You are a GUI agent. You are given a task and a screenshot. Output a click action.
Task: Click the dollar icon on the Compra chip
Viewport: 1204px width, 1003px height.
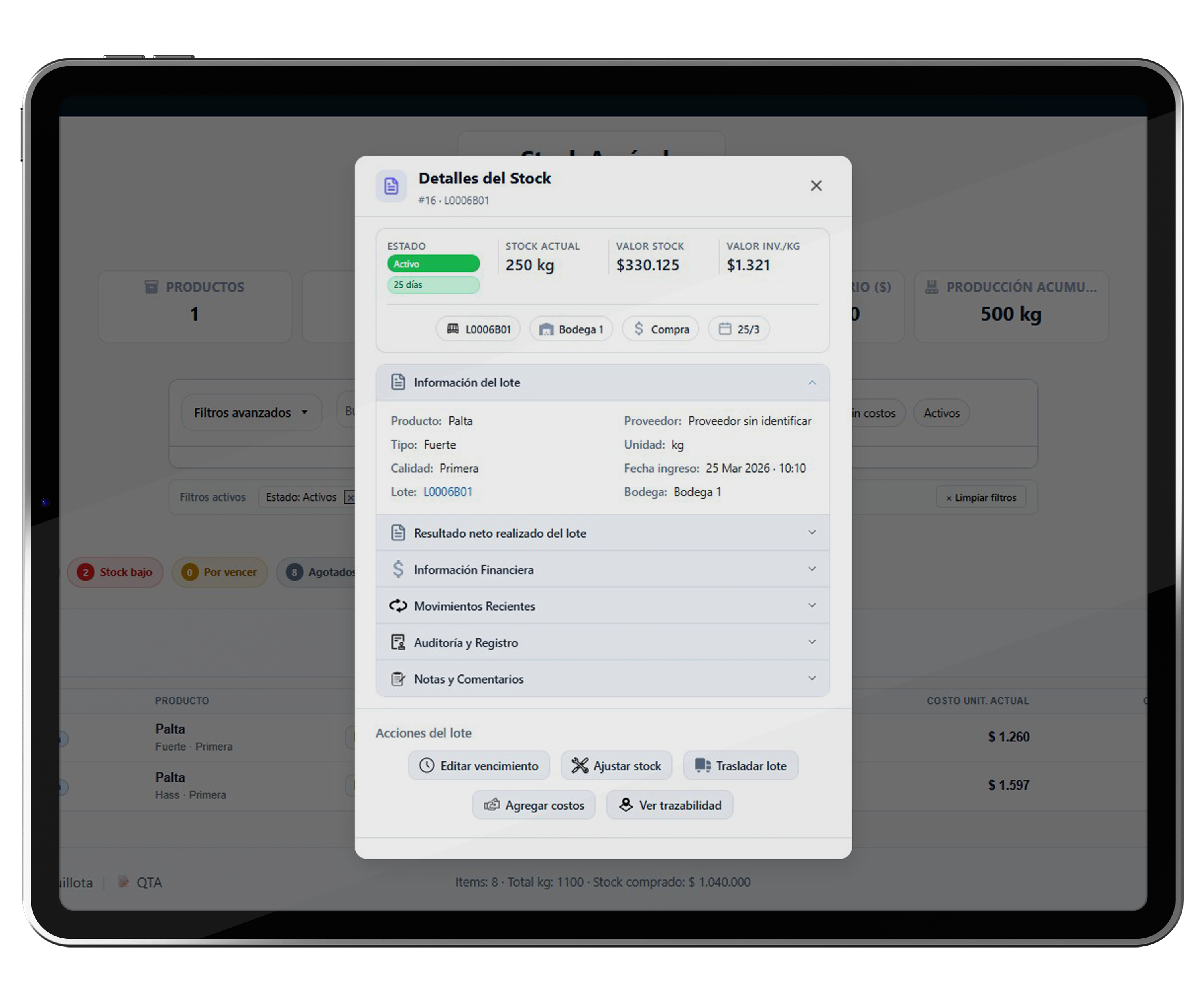pyautogui.click(x=638, y=329)
